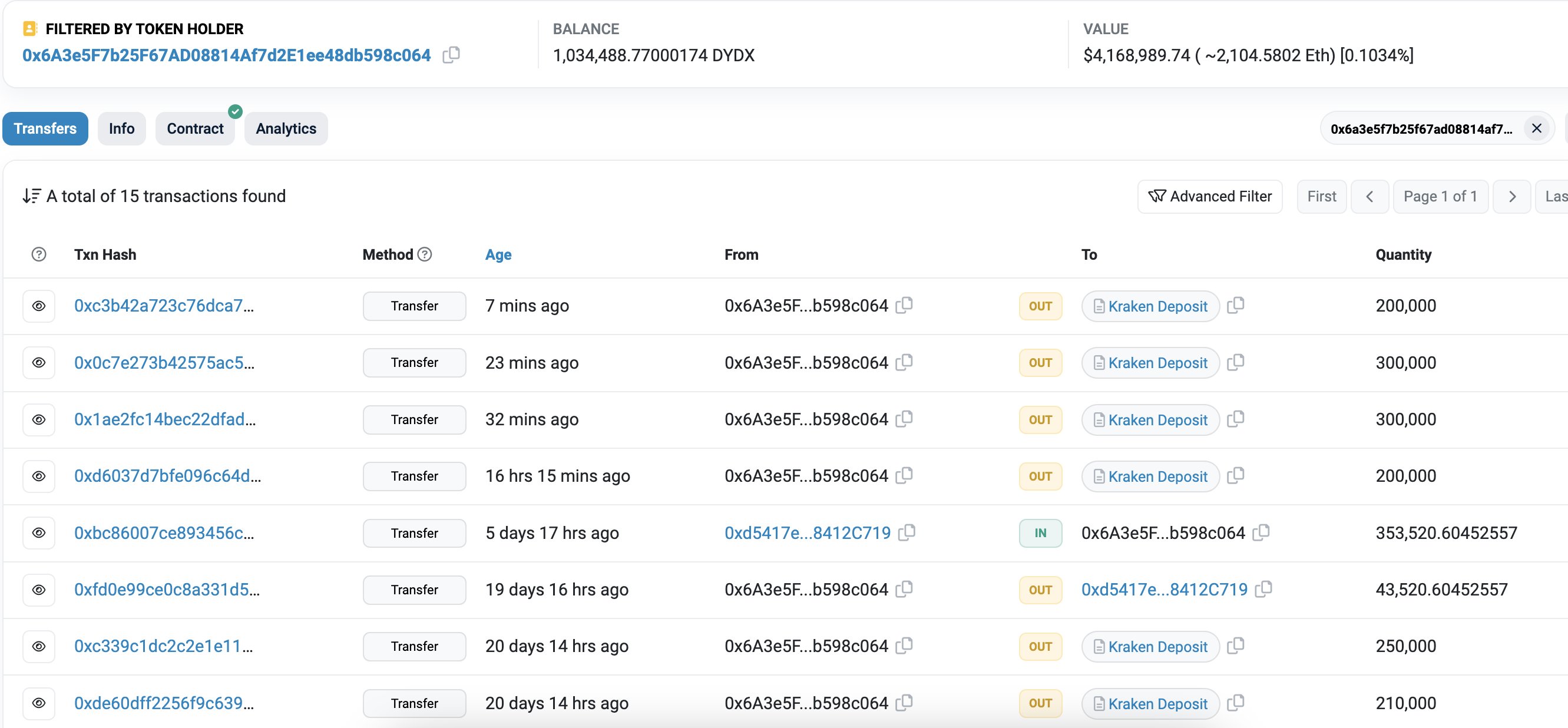1568x728 pixels.
Task: Go to previous page arrow
Action: (1369, 197)
